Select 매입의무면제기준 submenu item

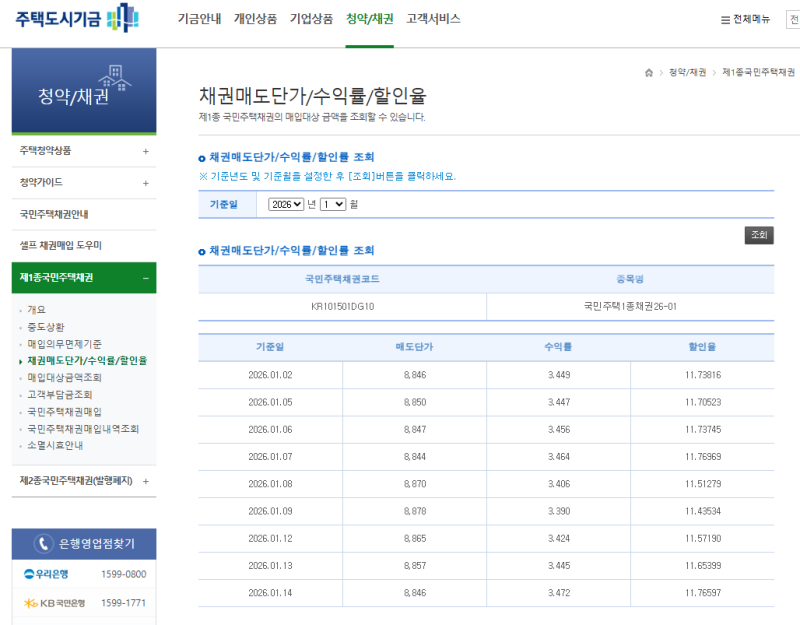[64, 344]
